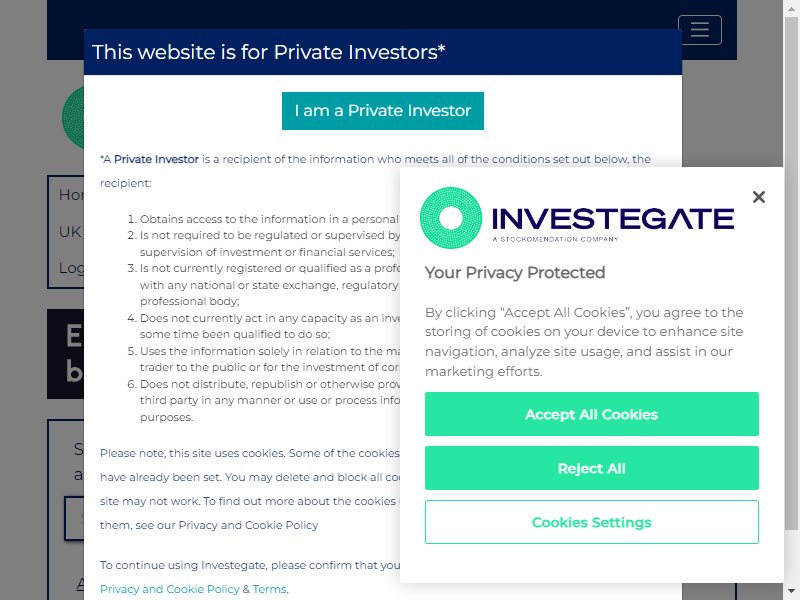The width and height of the screenshot is (800, 600).
Task: Click the scrollbar up arrow
Action: pyautogui.click(x=791, y=7)
